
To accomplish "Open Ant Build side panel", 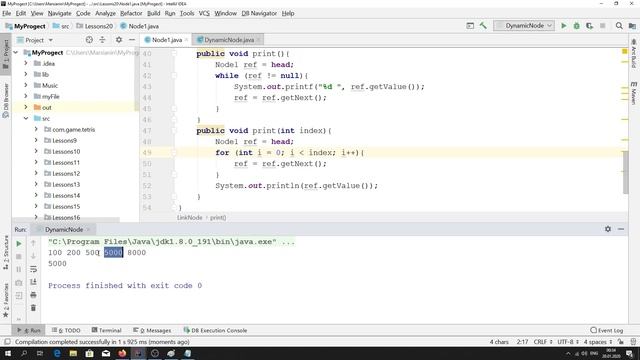I will click(633, 53).
